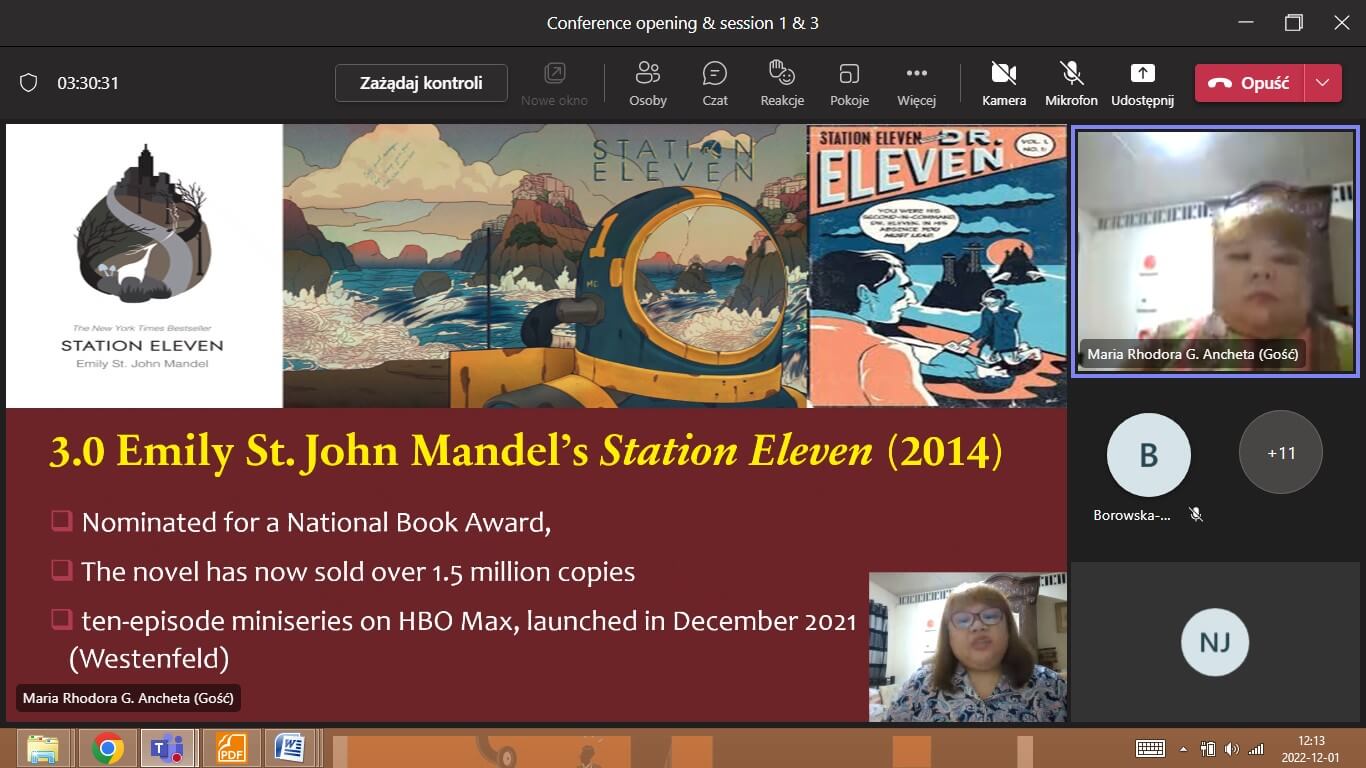This screenshot has height=768, width=1366.
Task: Leave the meeting with Opuść
Action: pyautogui.click(x=1249, y=83)
